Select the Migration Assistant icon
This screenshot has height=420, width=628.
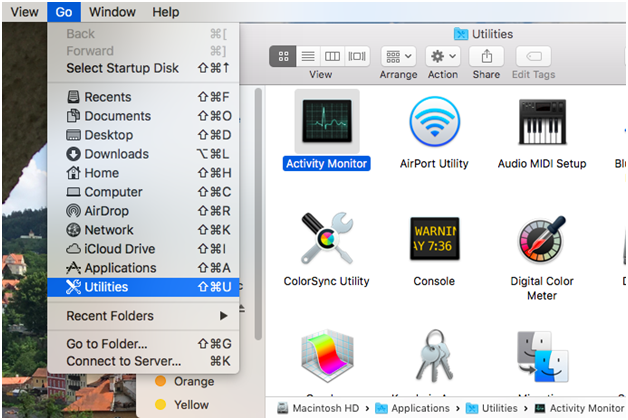click(x=543, y=356)
